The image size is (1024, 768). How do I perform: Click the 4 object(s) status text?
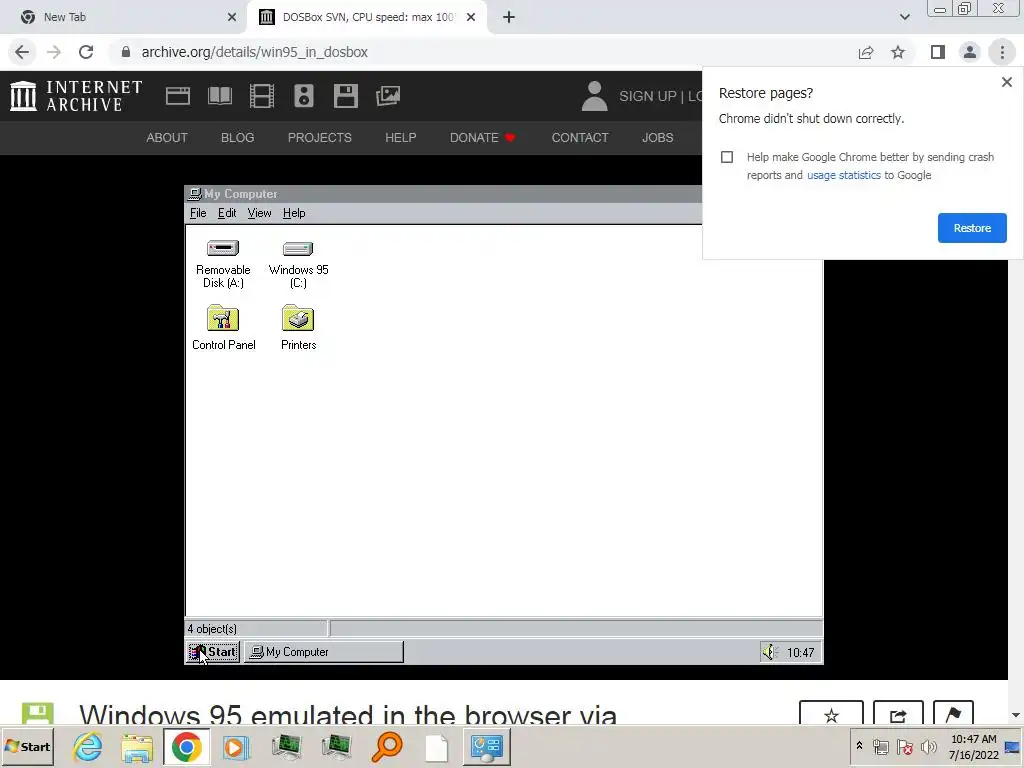212,629
